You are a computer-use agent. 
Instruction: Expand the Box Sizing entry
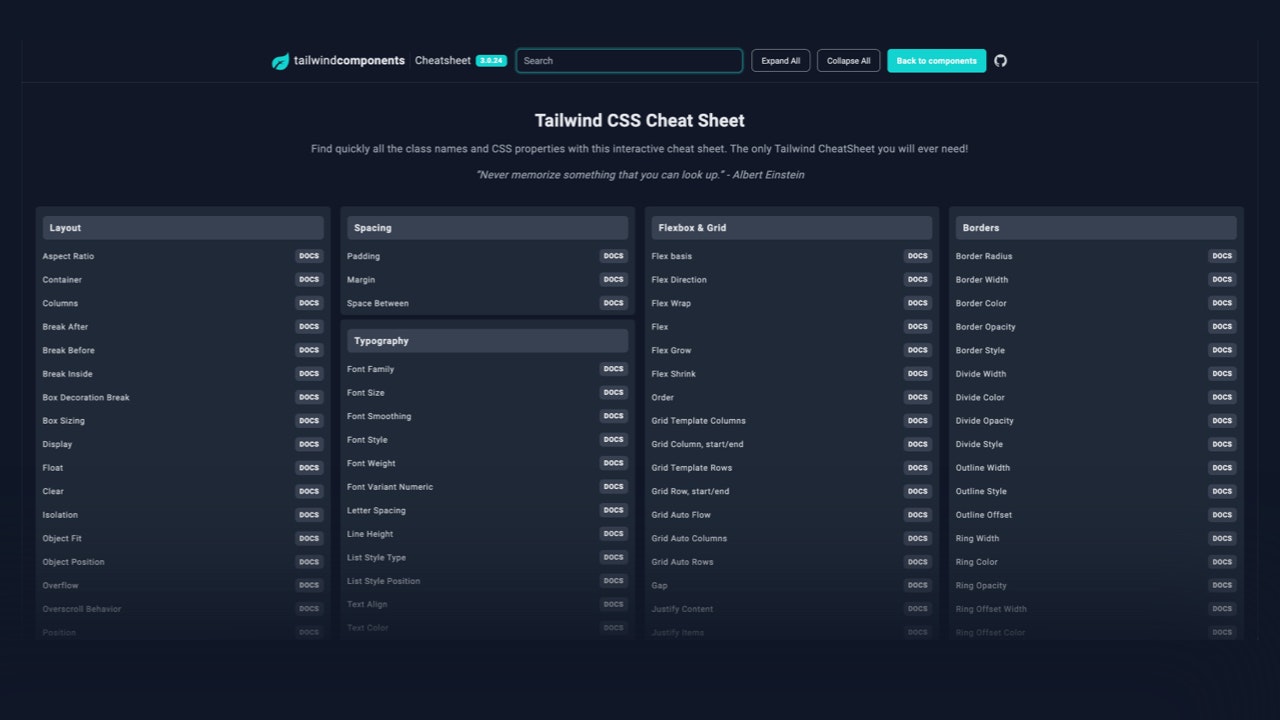182,421
